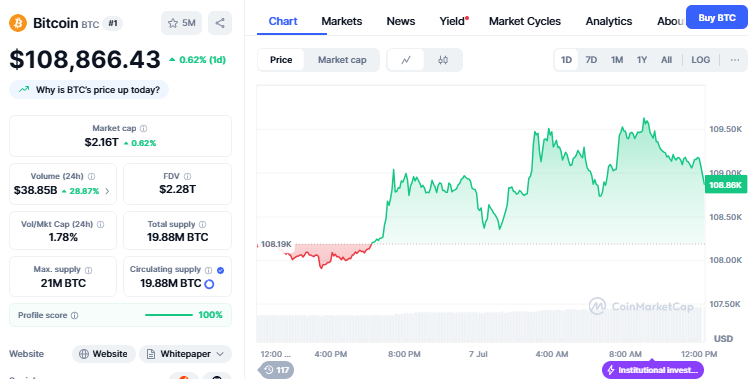This screenshot has width=748, height=379.
Task: Toggle the Market cap chart view
Action: 342,60
